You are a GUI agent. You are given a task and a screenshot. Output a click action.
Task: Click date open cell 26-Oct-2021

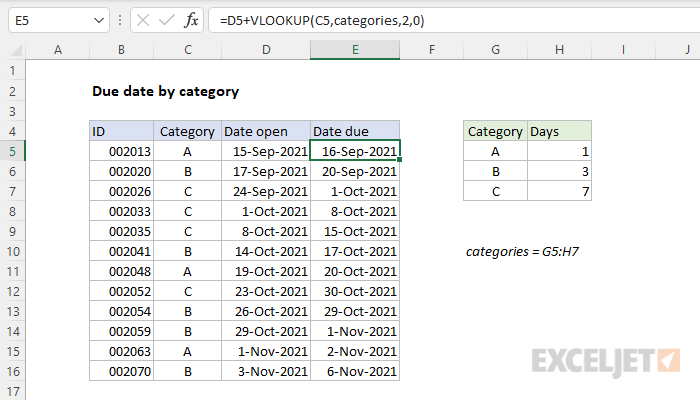[x=266, y=311]
